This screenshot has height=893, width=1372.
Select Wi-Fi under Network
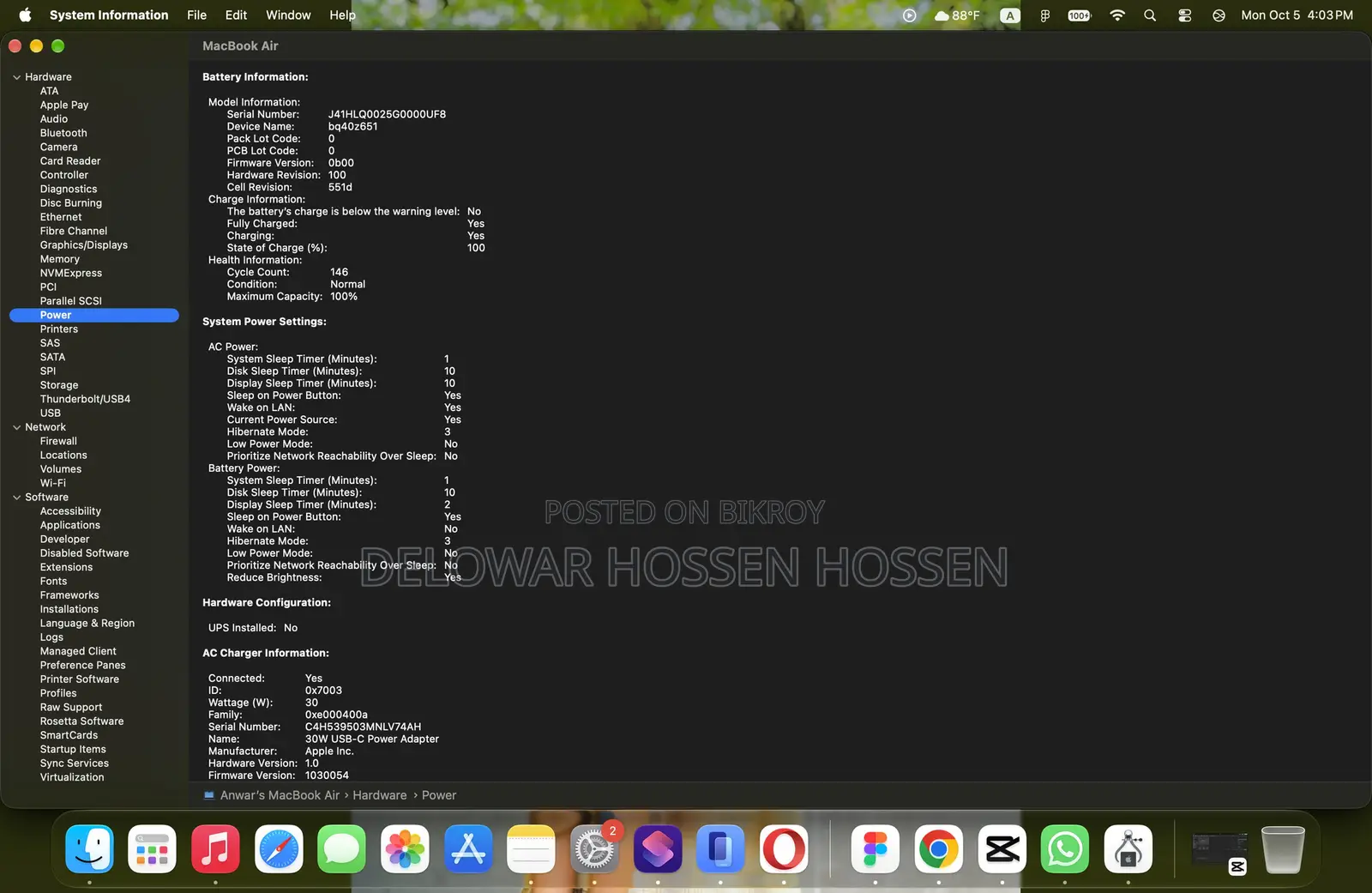point(52,483)
